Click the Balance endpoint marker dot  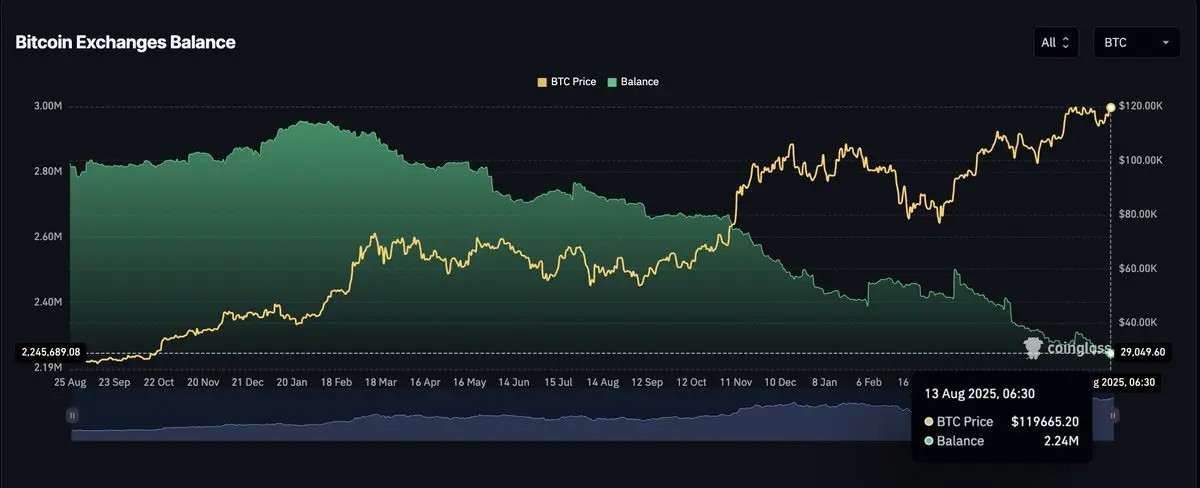coord(1111,353)
